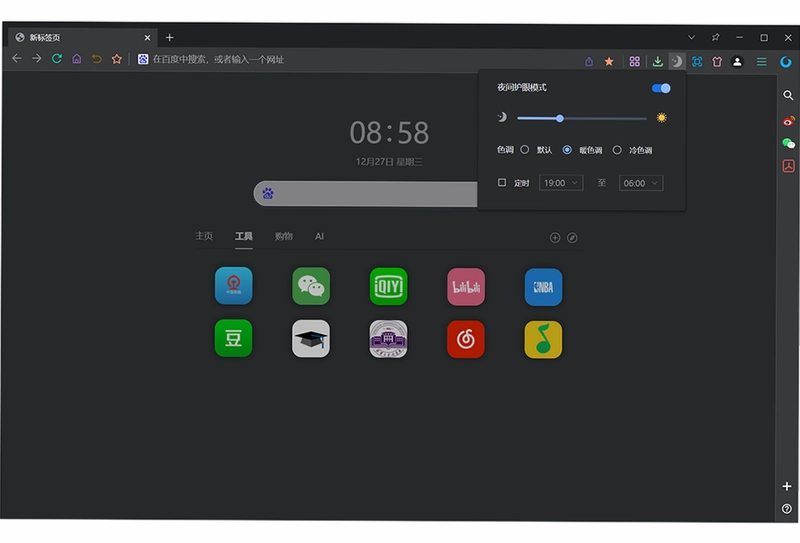Viewport: 800px width, 543px height.
Task: Open the graduation cap shortcut tile
Action: (x=311, y=338)
